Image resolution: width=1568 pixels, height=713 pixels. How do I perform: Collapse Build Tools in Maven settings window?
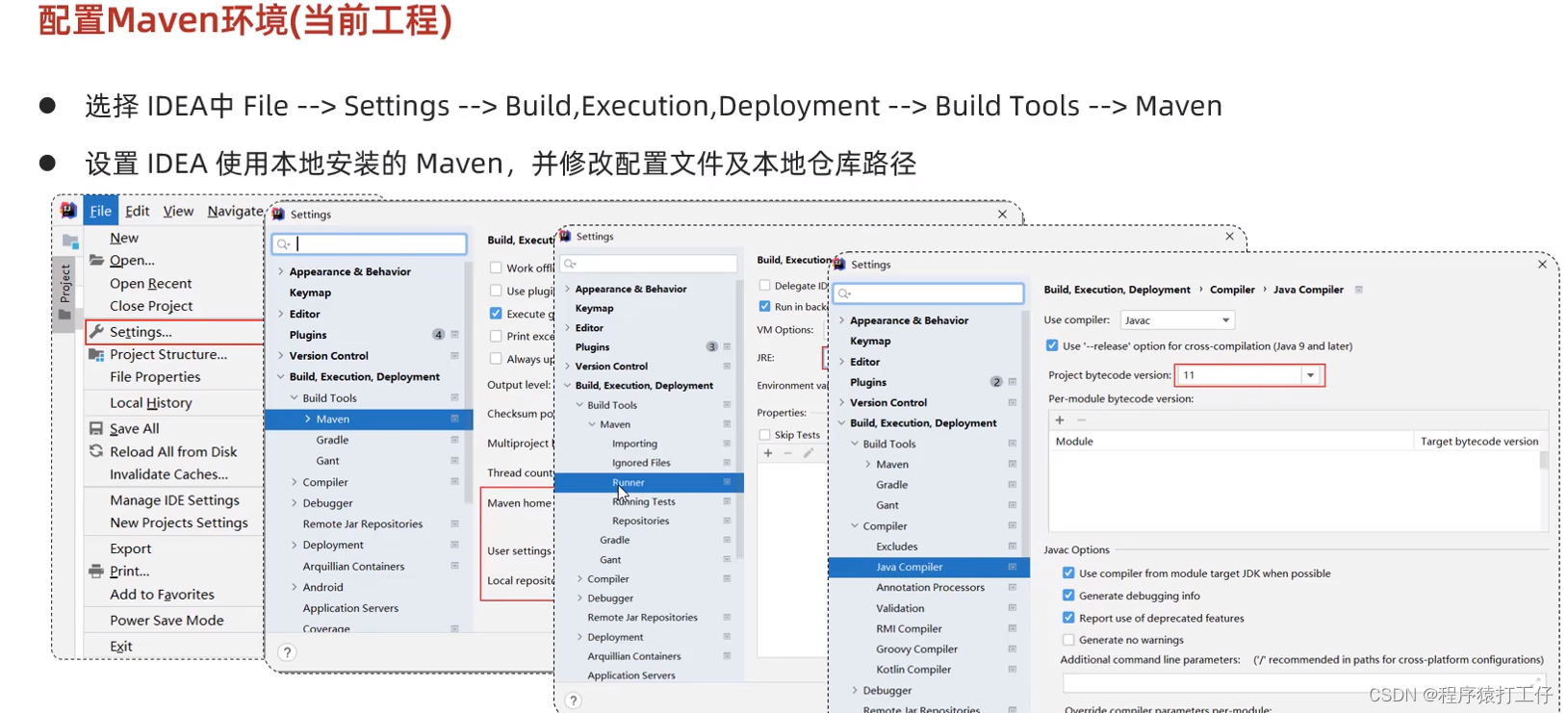coord(295,397)
